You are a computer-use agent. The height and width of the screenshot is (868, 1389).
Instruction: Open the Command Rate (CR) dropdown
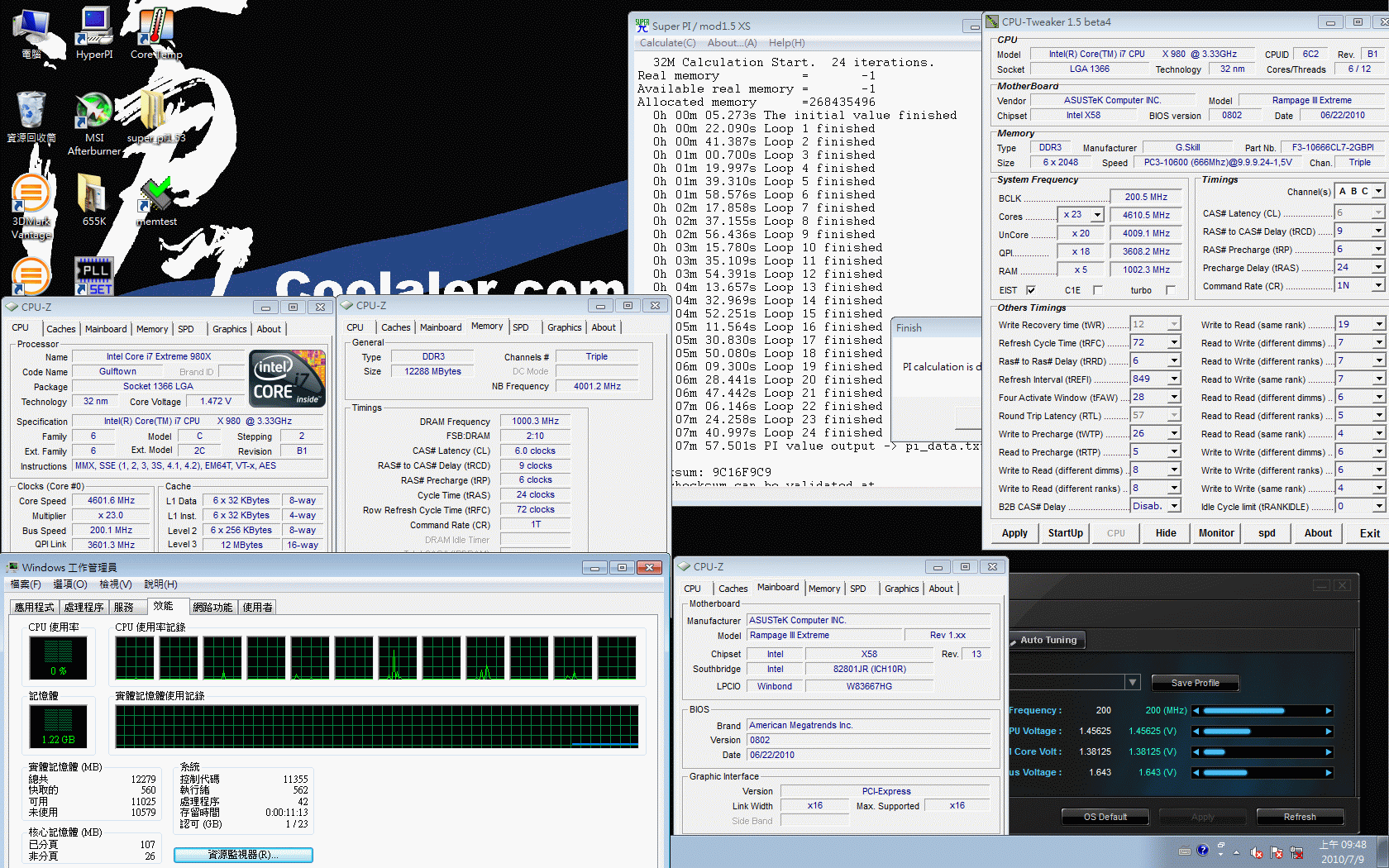click(x=1378, y=286)
